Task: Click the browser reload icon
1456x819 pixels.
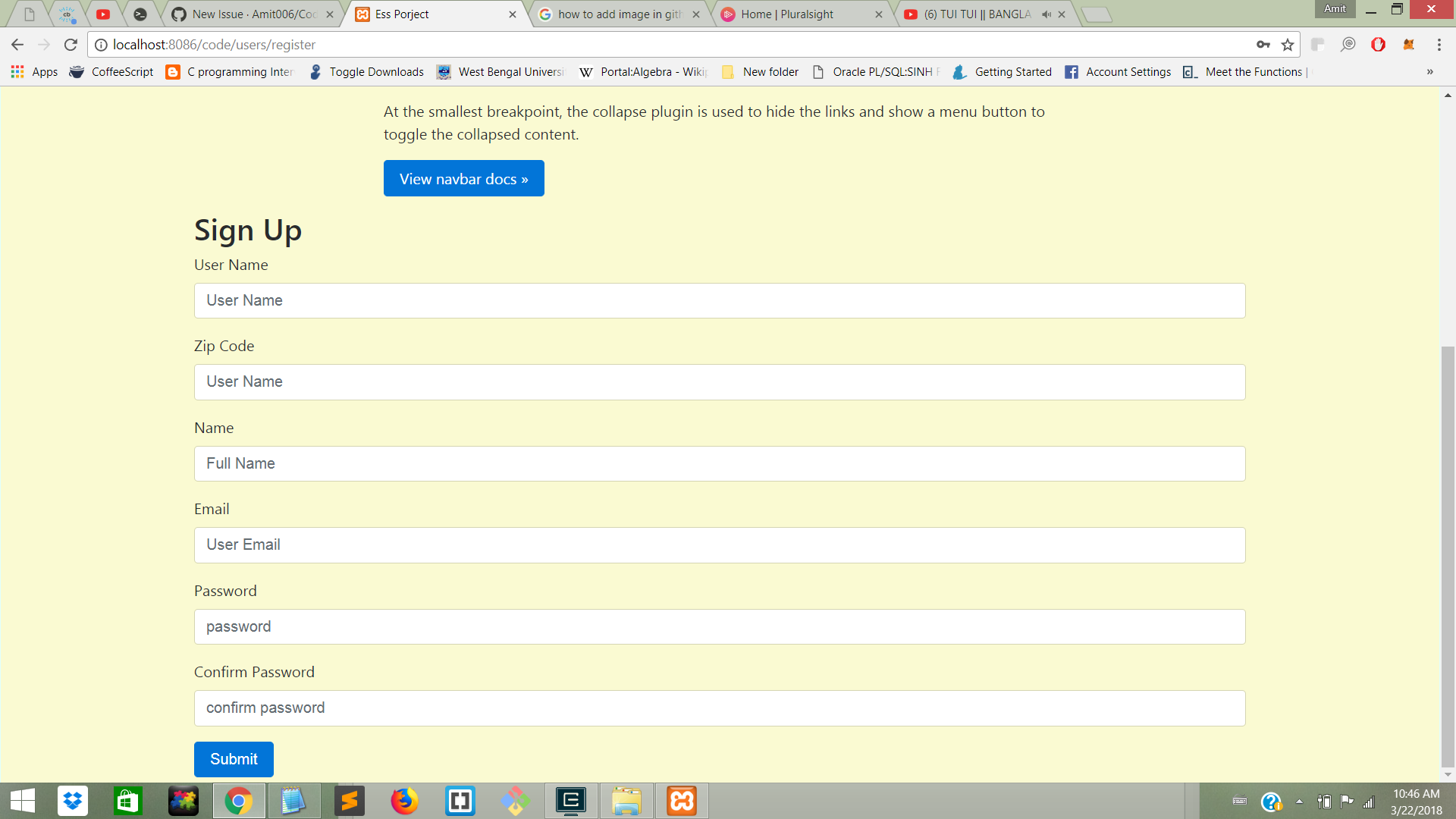Action: 71,45
